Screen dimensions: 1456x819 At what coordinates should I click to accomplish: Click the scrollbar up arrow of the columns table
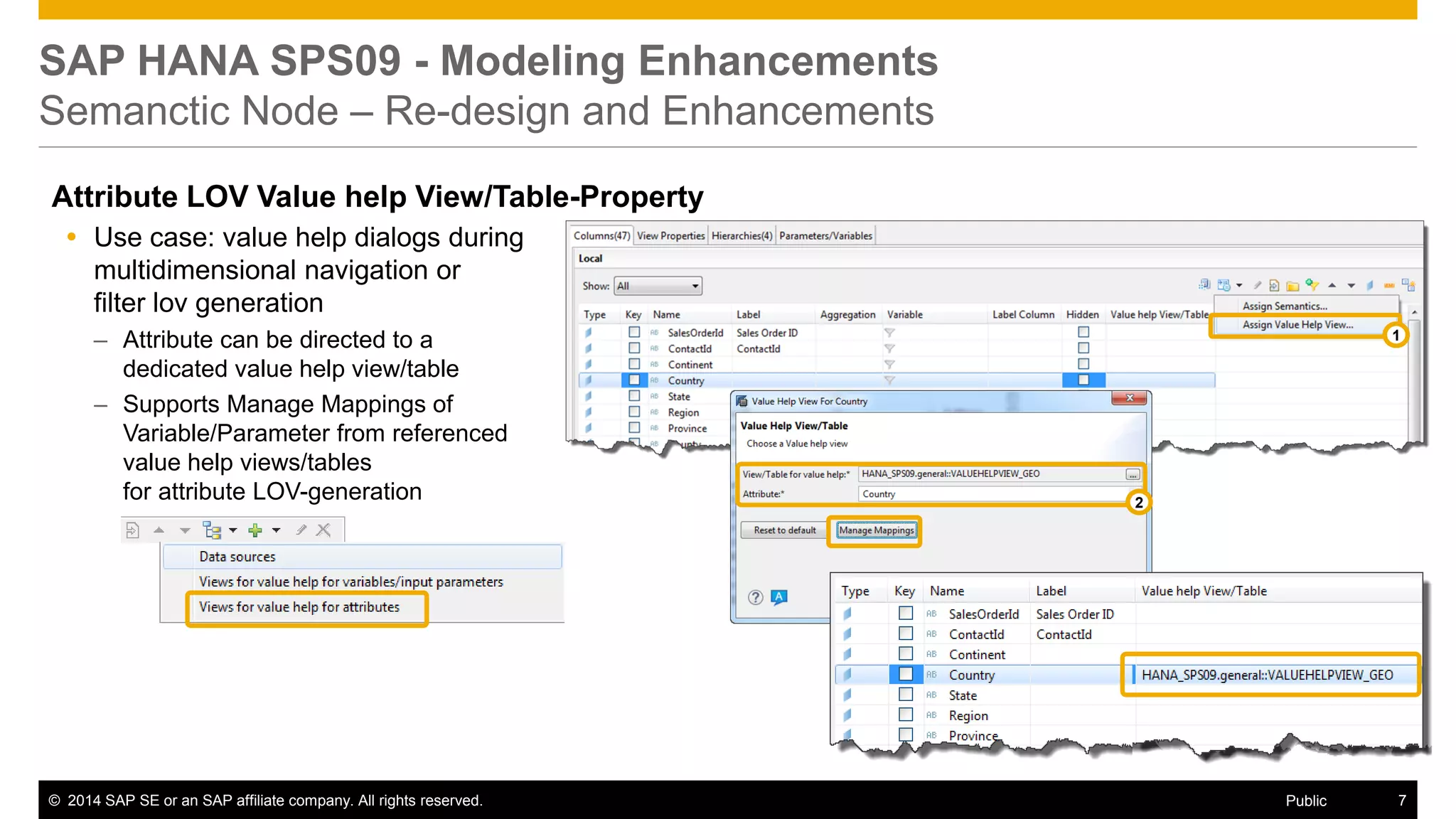[x=1414, y=313]
